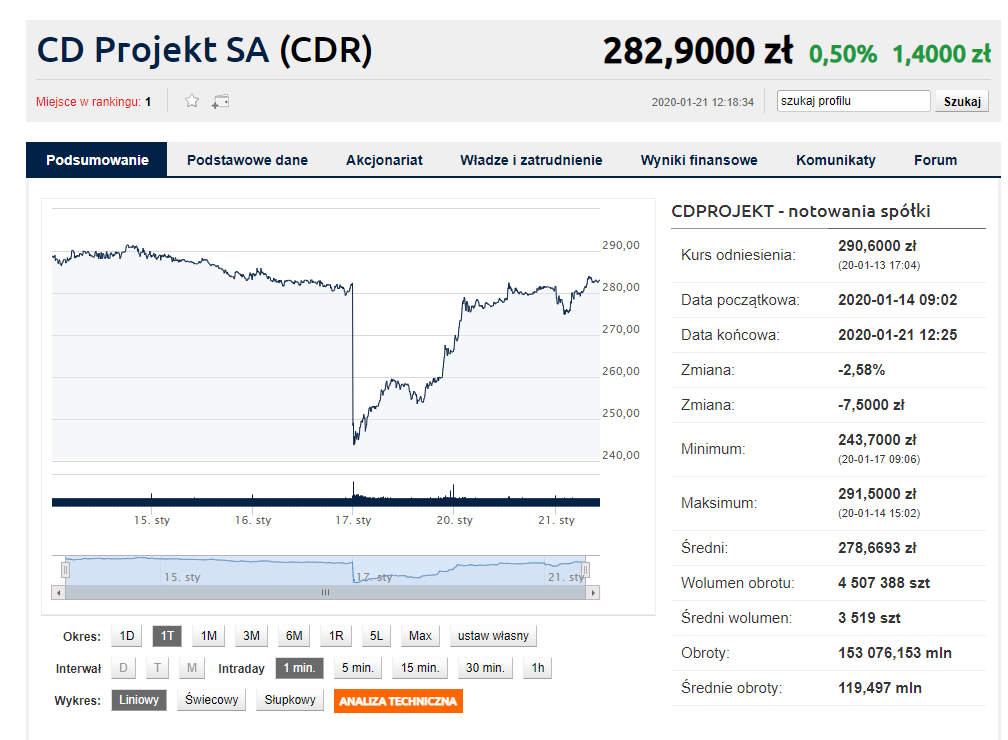Click the CD Projekt SA (CDR) title
Viewport: 1008px width, 740px height.
pyautogui.click(x=204, y=50)
